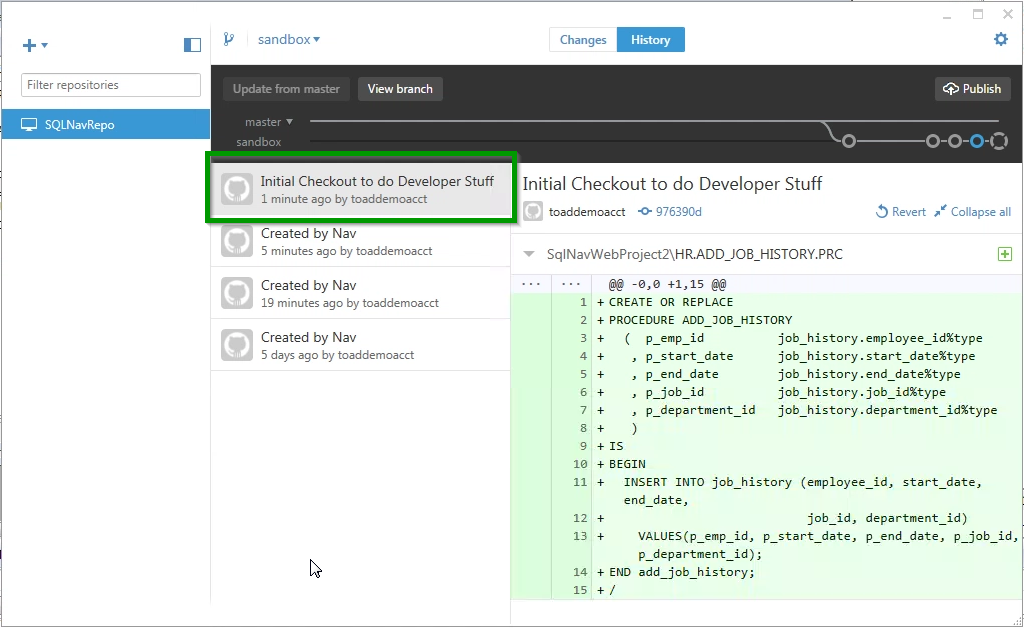Select the SQLNavRepo repository

pos(106,125)
